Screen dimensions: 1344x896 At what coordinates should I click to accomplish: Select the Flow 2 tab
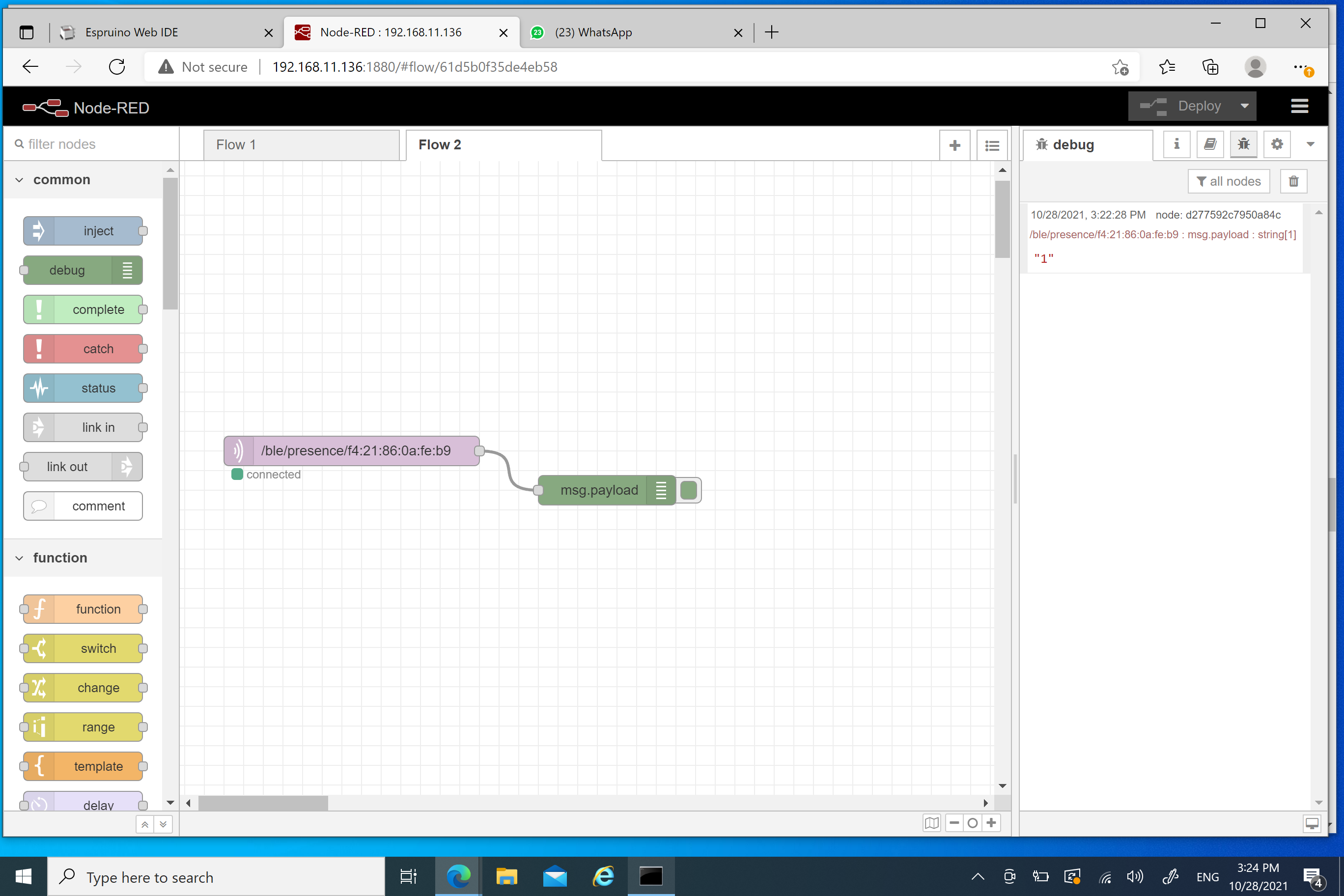(504, 145)
